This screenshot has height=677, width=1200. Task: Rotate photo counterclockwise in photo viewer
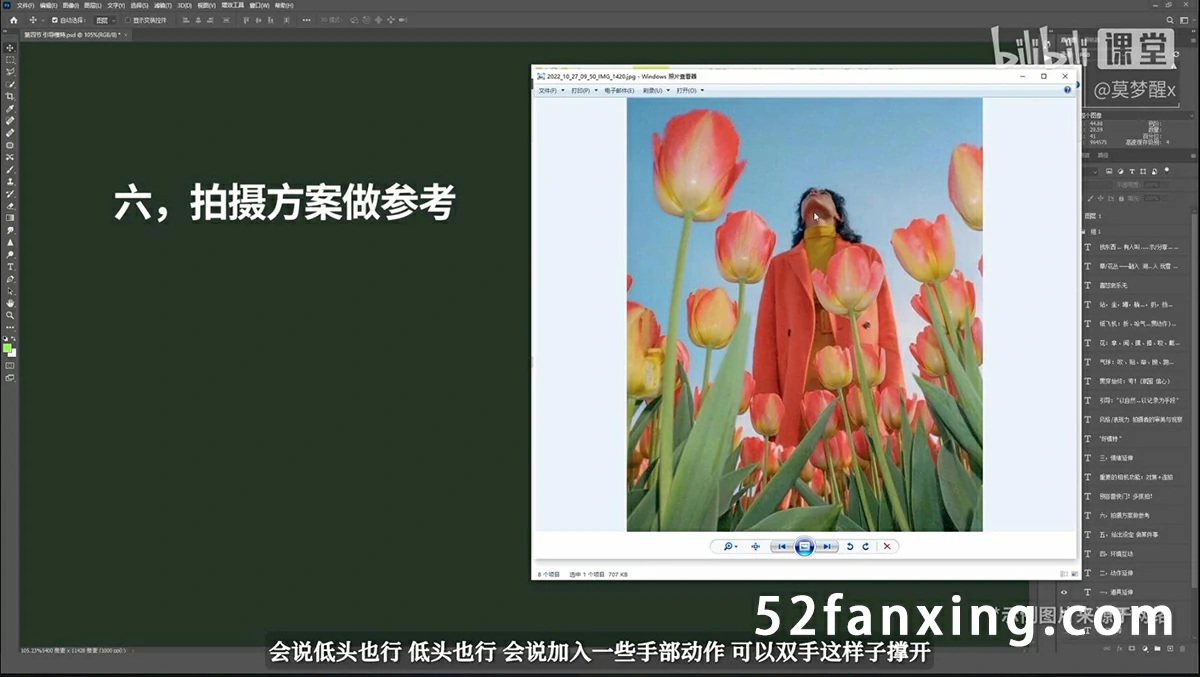[849, 547]
